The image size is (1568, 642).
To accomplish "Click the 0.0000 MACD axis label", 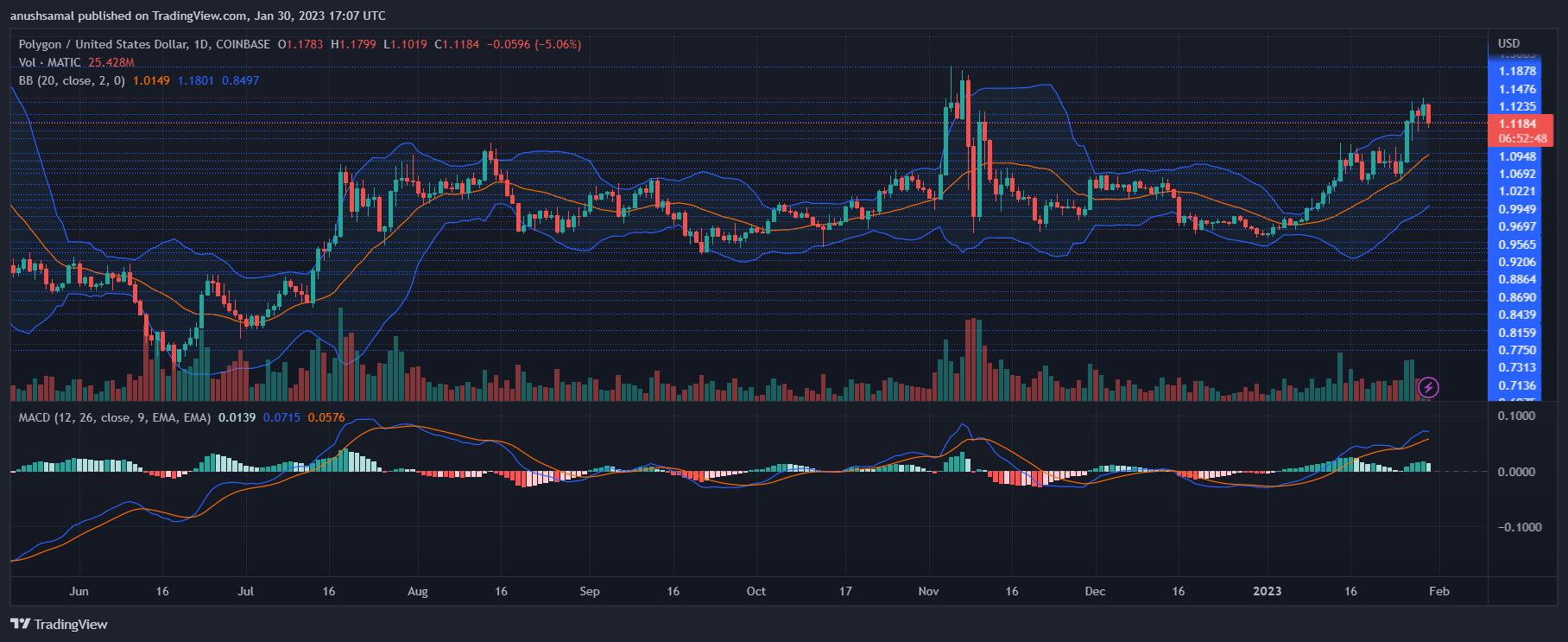I will click(1516, 472).
